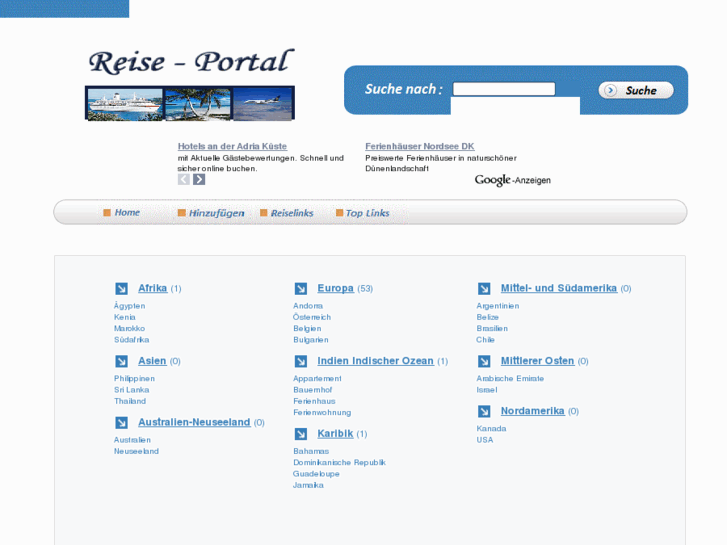
Task: Focus the Suche nach search field
Action: click(x=503, y=89)
